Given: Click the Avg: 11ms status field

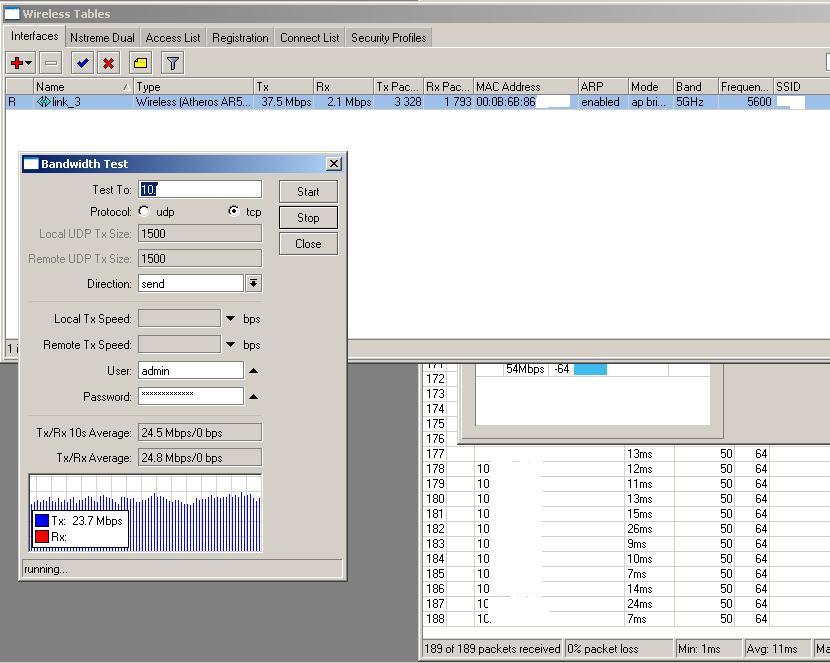Looking at the screenshot, I should pos(776,649).
